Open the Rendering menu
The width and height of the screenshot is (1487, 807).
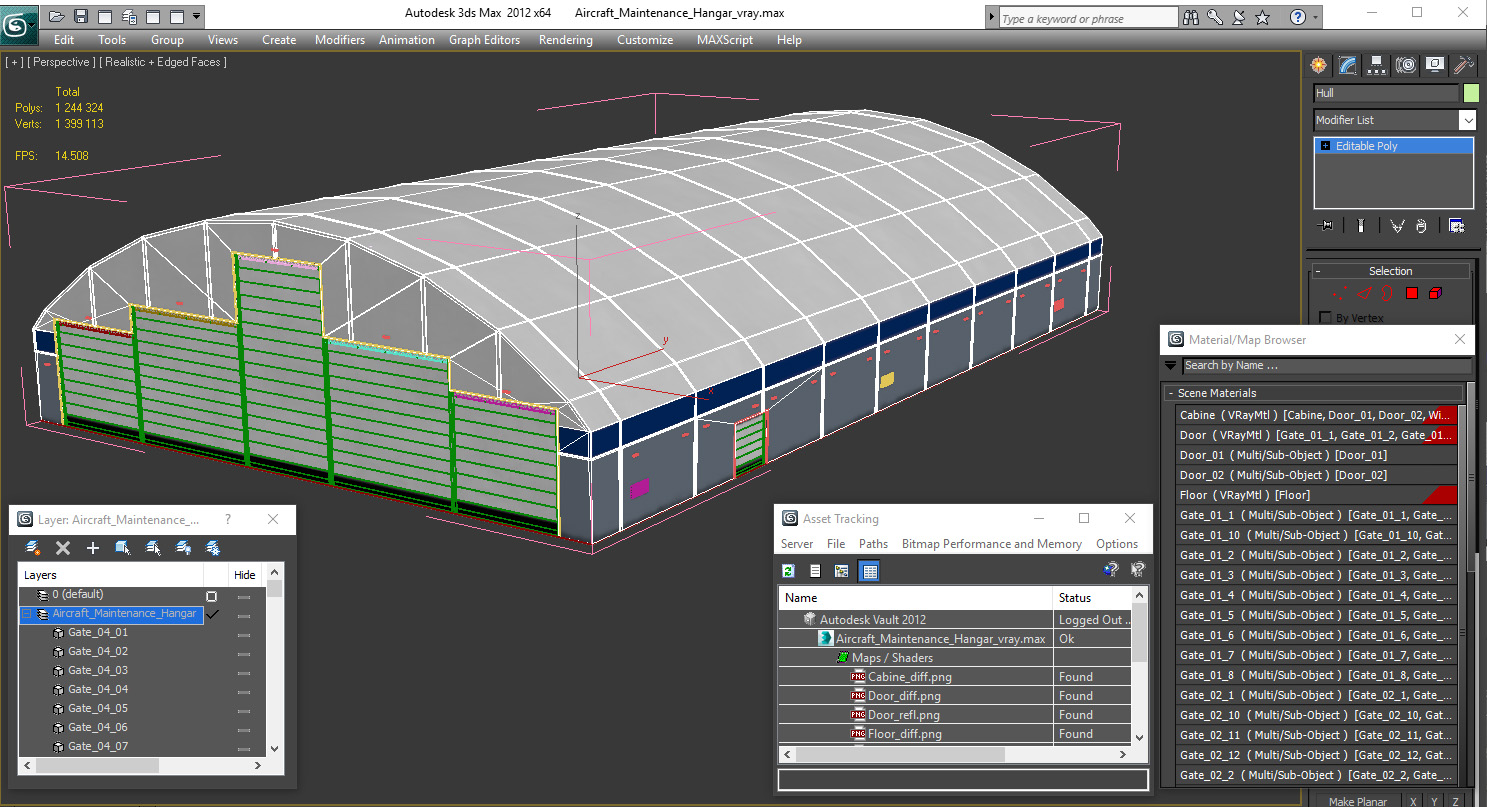click(565, 40)
